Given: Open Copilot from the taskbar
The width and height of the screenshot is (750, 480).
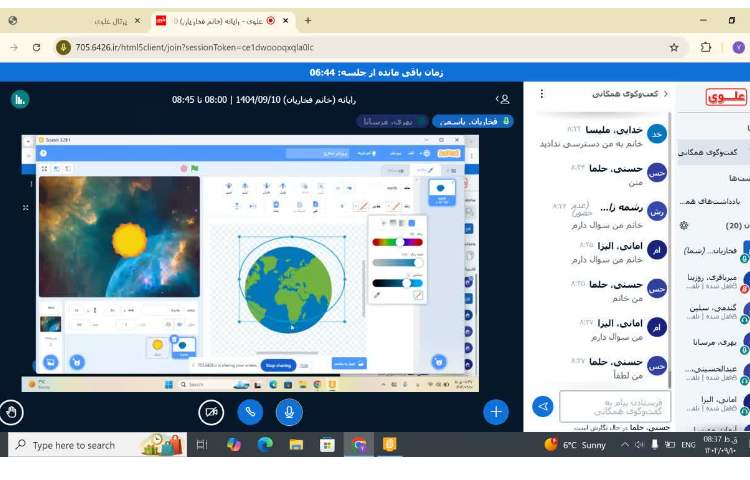Looking at the screenshot, I should click(234, 445).
